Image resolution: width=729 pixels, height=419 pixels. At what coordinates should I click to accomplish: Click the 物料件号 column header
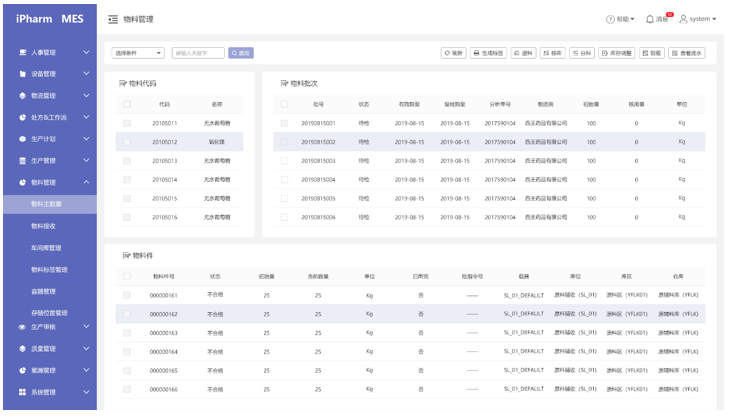(x=164, y=276)
